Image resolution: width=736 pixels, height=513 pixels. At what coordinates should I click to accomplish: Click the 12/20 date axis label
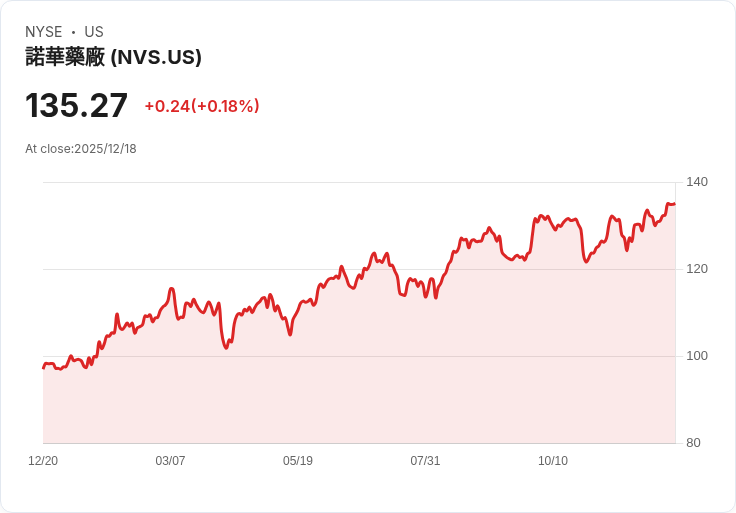(43, 461)
